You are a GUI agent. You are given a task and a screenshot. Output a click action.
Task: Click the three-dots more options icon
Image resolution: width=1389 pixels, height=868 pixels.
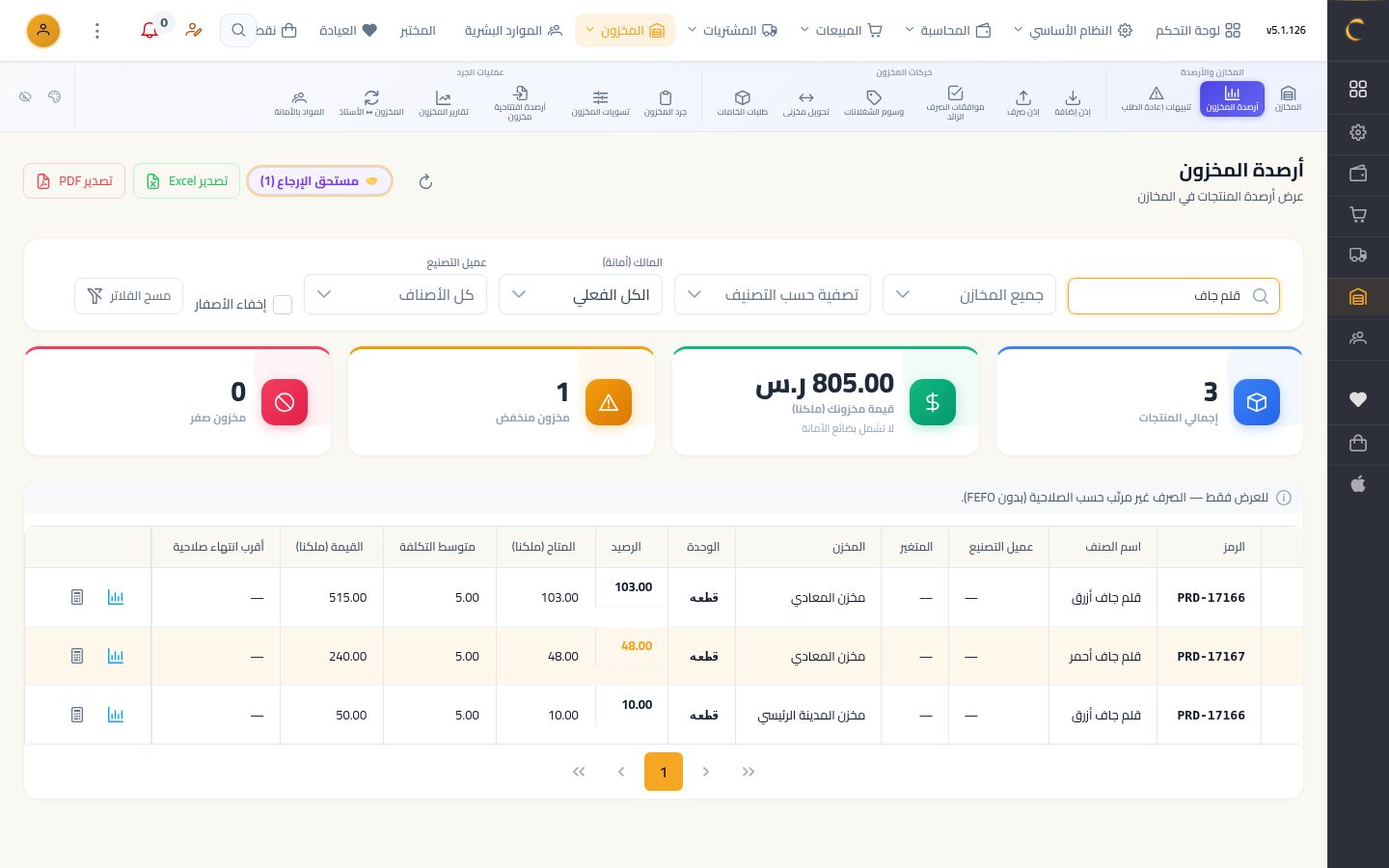(x=97, y=31)
